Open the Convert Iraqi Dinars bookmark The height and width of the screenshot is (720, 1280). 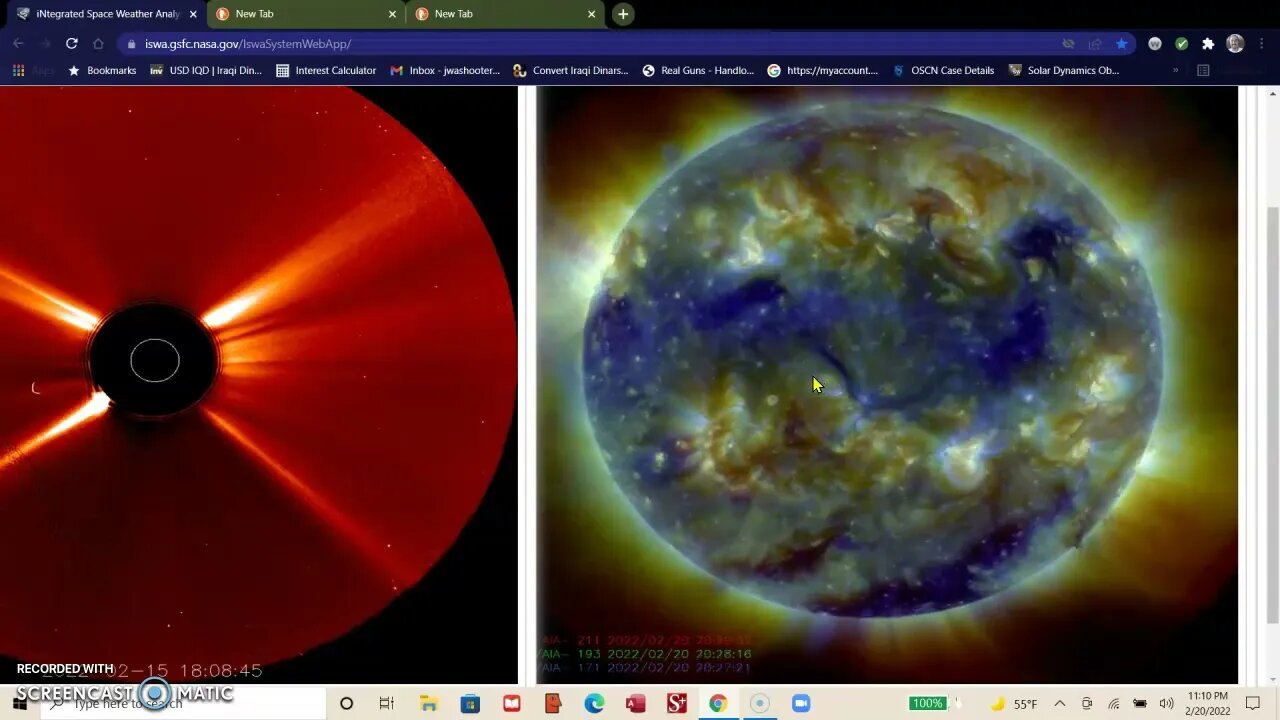coord(571,70)
